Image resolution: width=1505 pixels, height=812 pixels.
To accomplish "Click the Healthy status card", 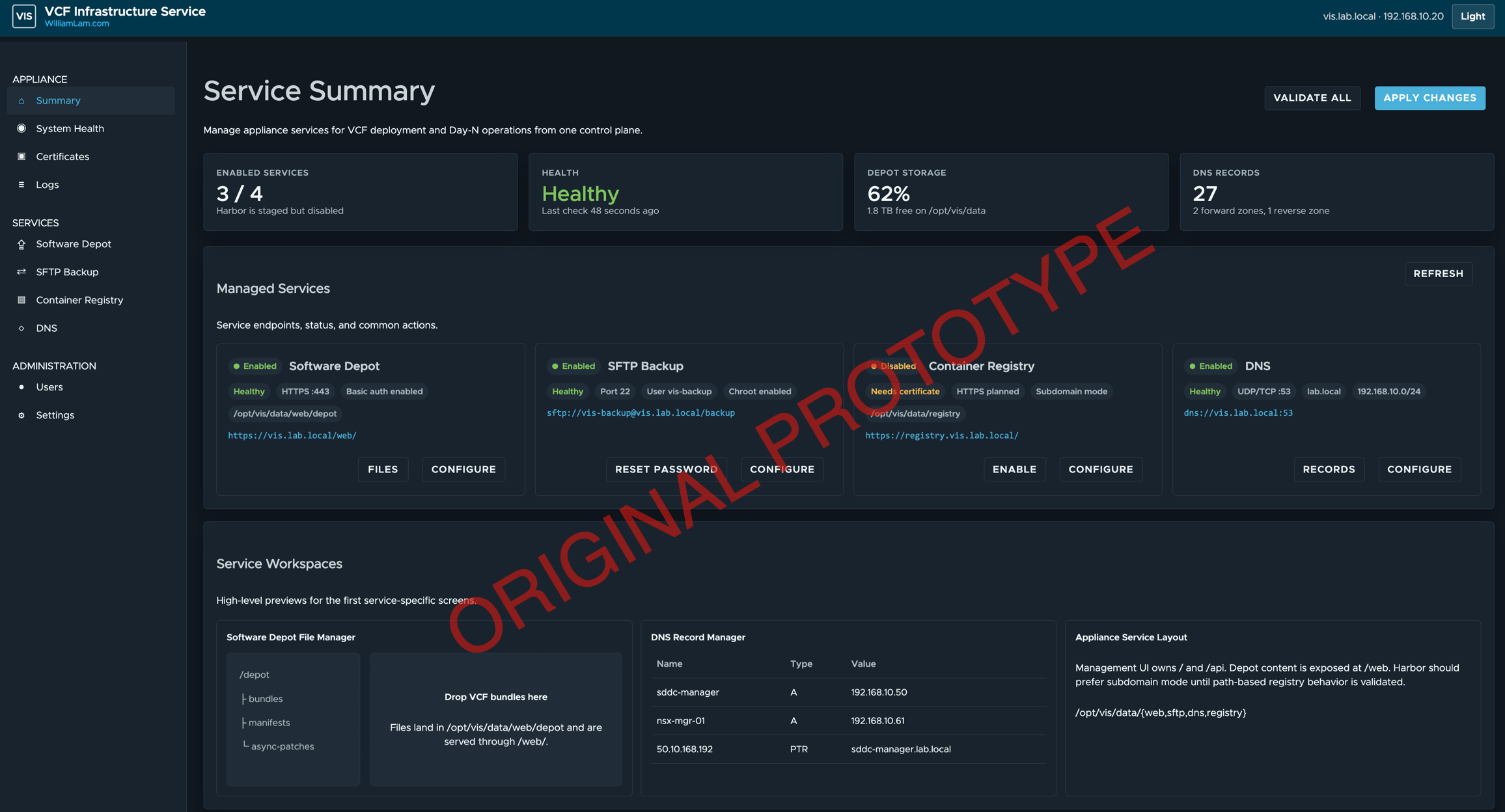I will pos(685,192).
